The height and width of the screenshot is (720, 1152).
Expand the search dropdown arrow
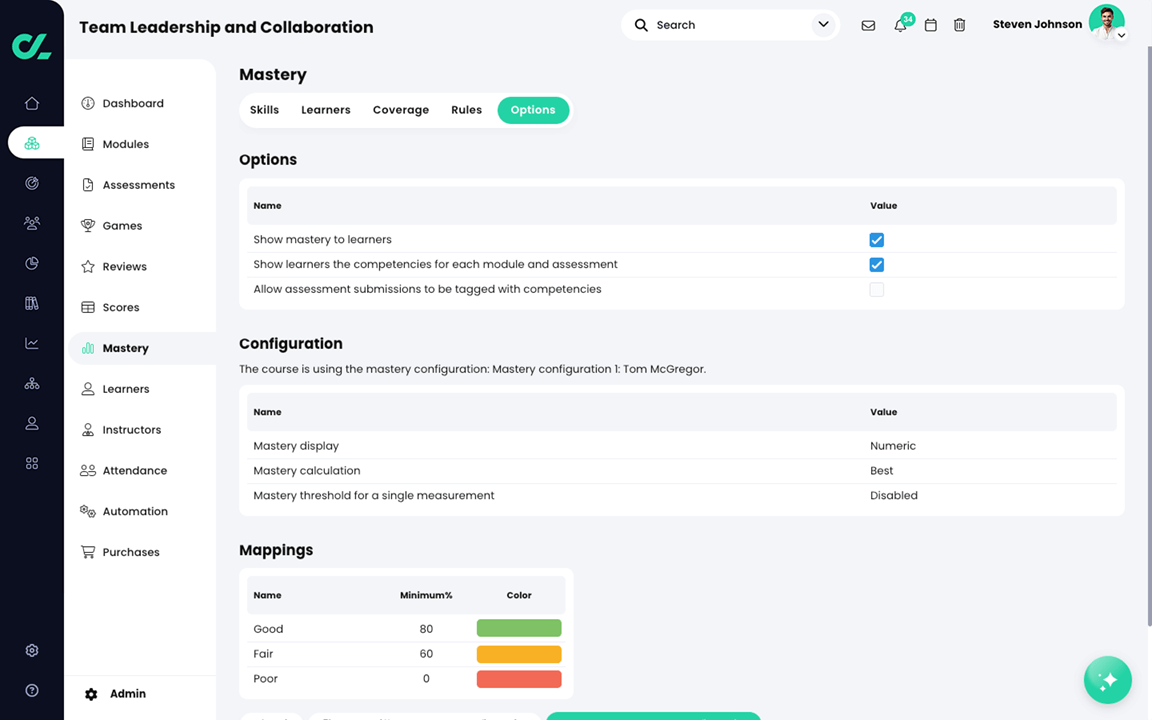822,23
